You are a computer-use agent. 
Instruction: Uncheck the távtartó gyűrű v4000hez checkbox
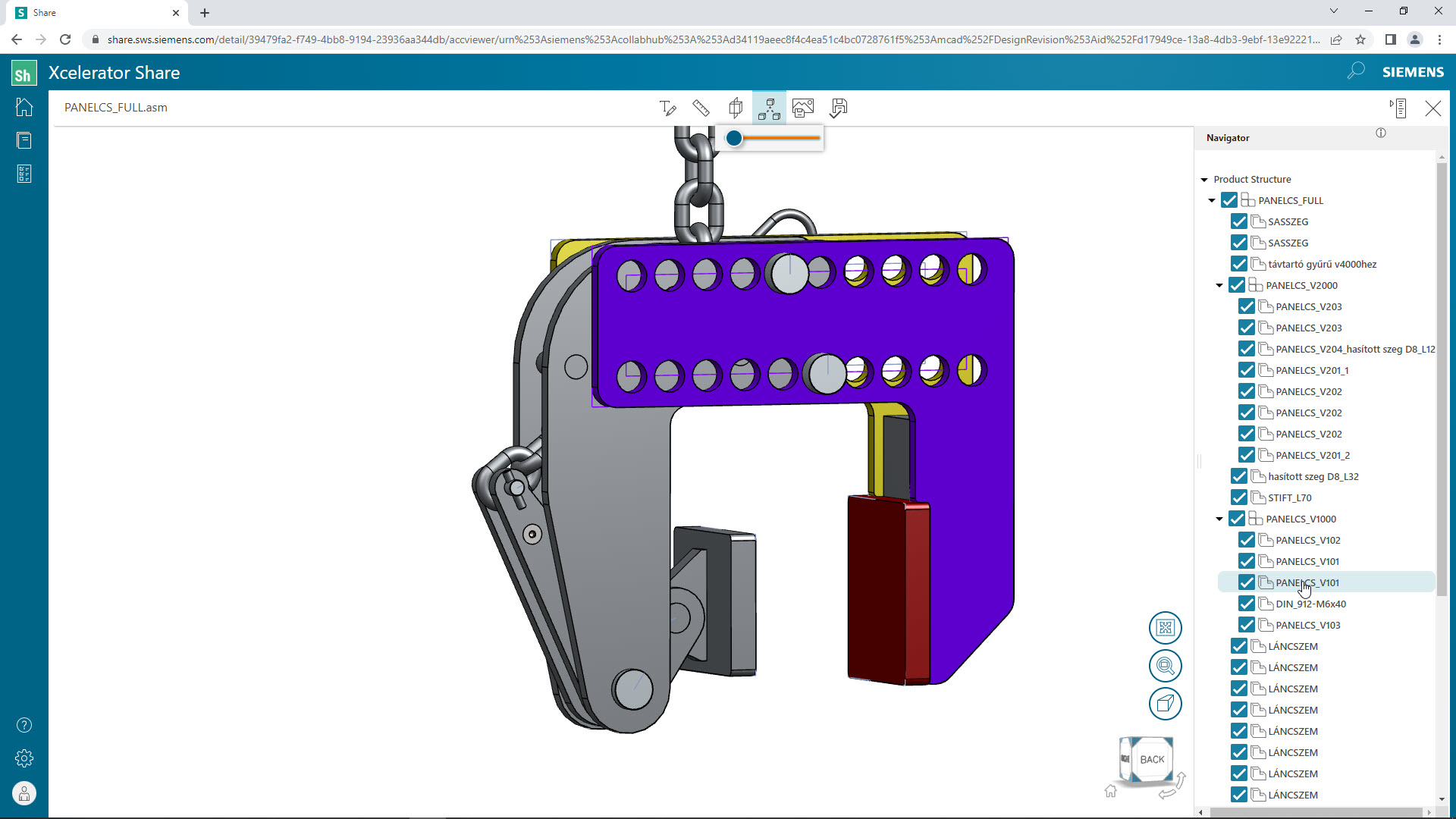tap(1239, 264)
